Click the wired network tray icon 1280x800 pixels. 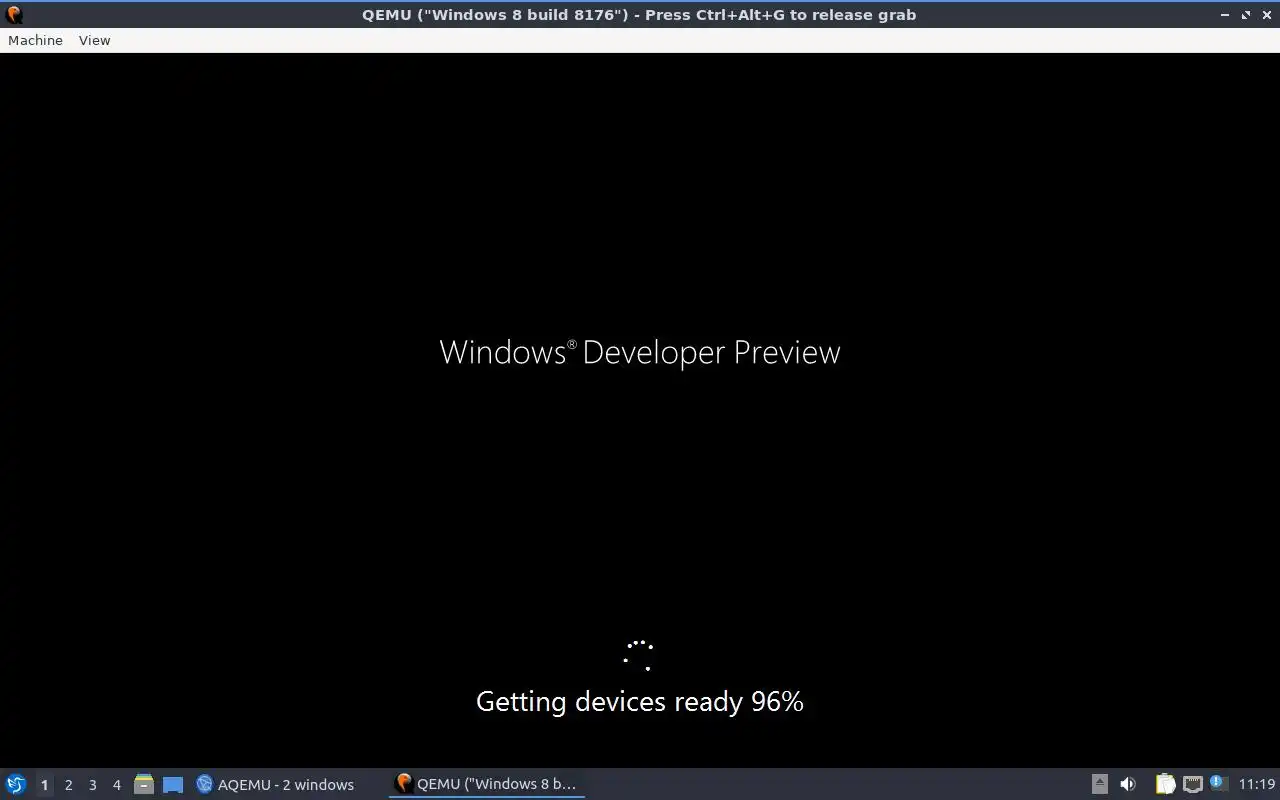(1192, 784)
